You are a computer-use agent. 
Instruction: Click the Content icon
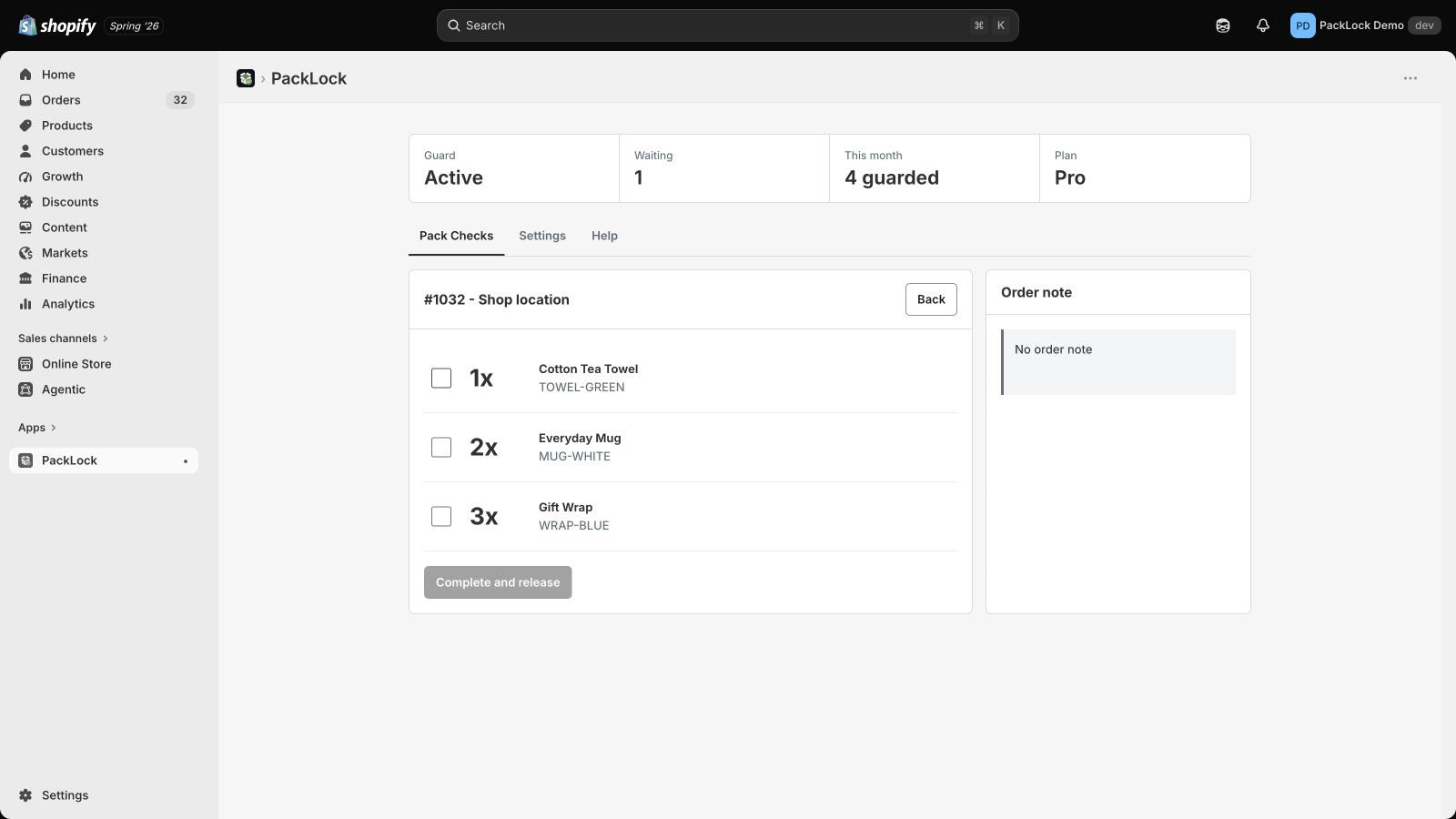point(25,227)
